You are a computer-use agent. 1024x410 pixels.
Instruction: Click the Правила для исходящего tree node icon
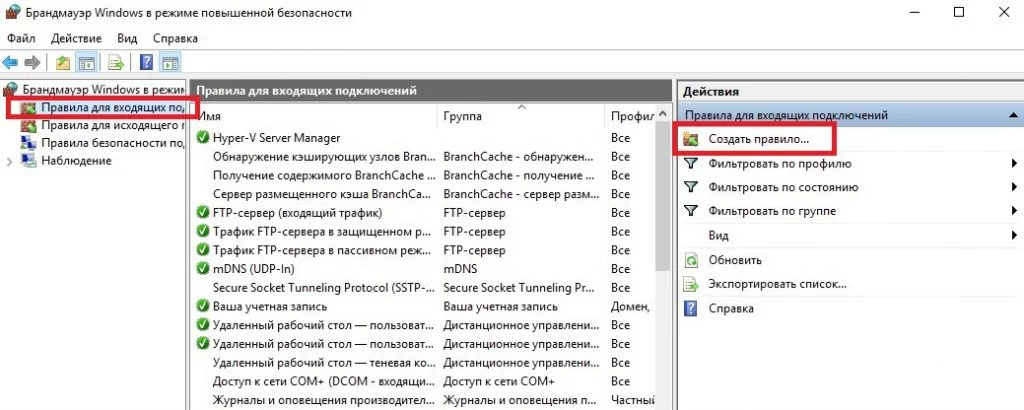[28, 125]
